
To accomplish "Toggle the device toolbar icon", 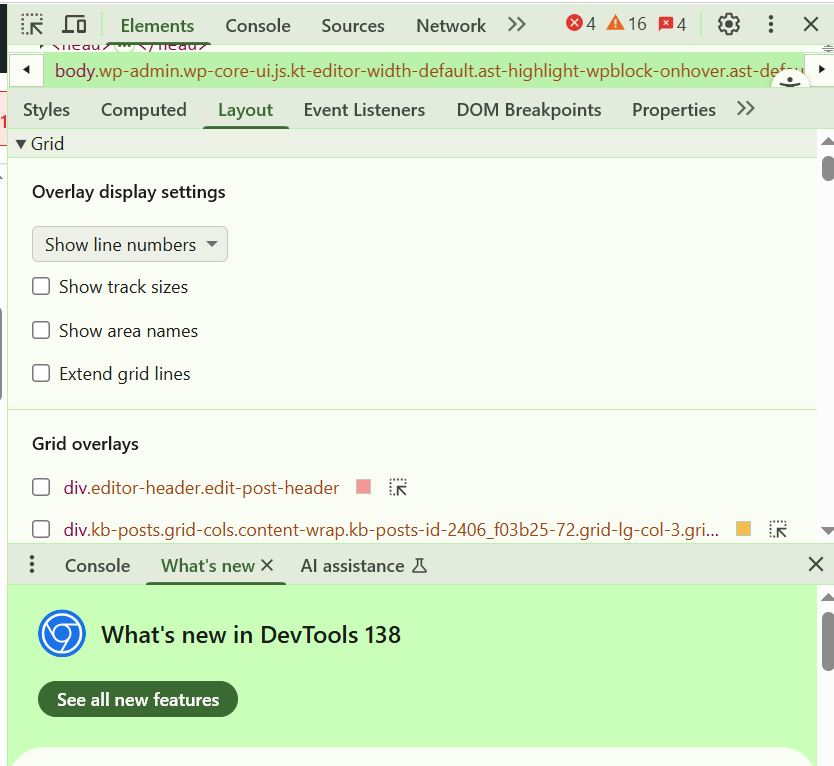I will point(74,24).
